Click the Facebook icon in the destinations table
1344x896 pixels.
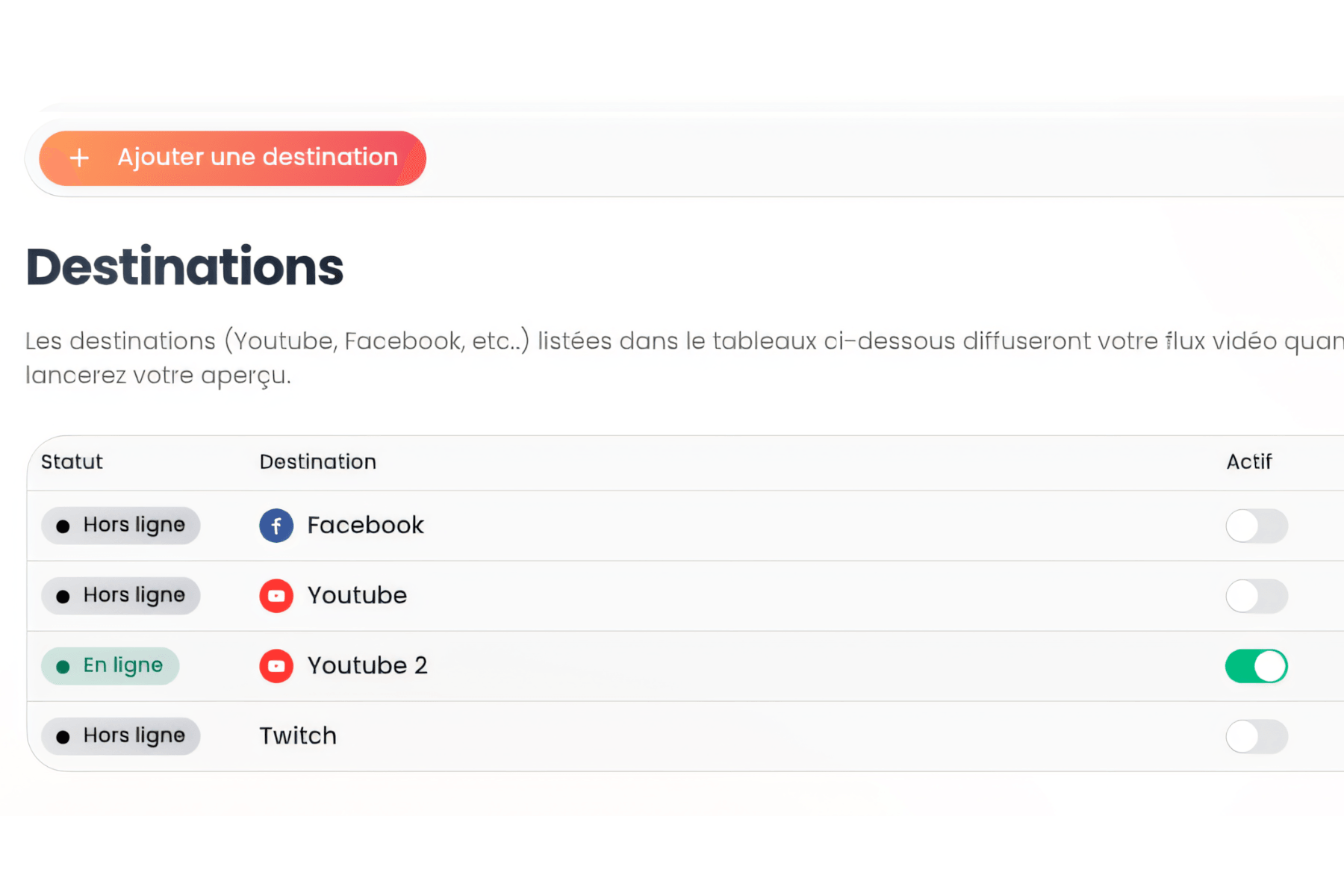pos(276,525)
